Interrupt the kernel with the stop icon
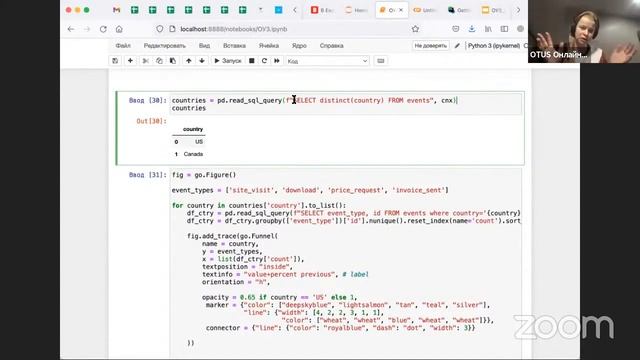This screenshot has width=640, height=360. coord(252,61)
